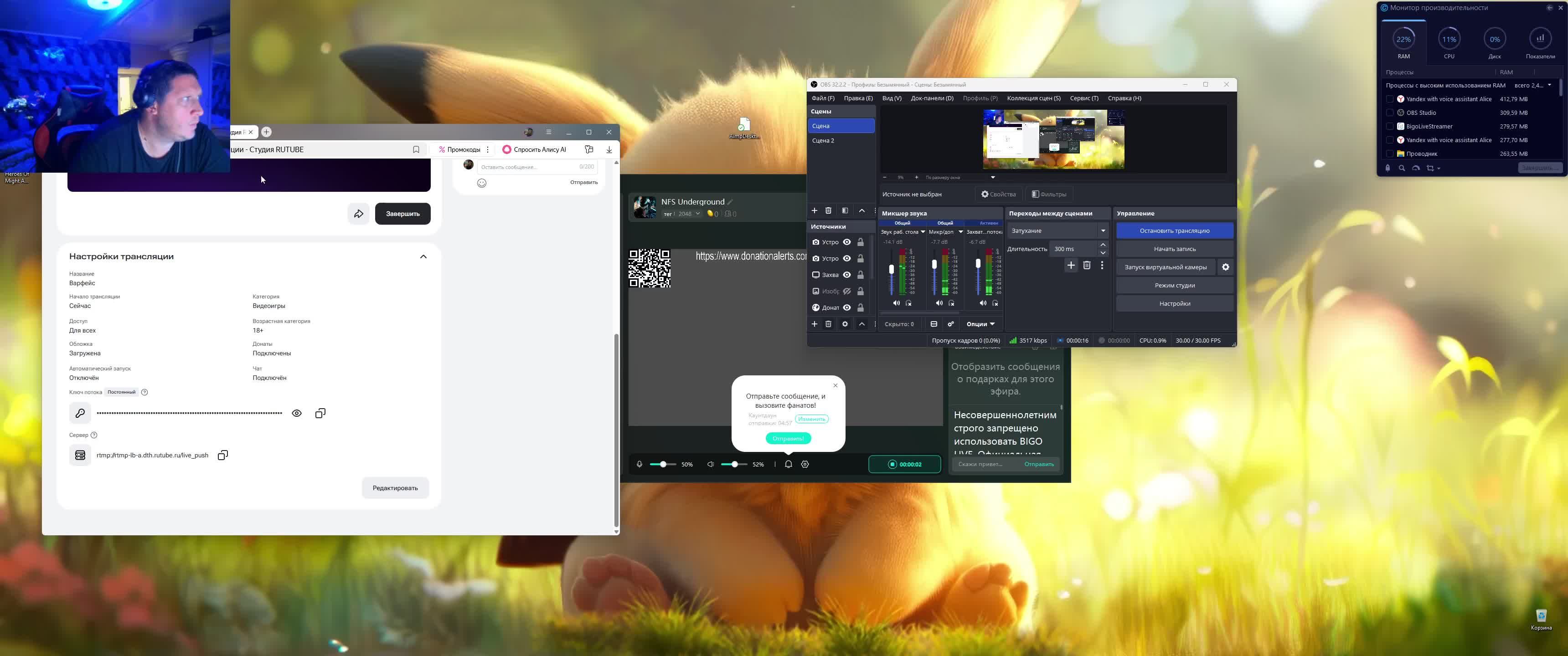1568x656 pixels.
Task: Mute the Звук раб. стола audio channel
Action: (896, 303)
